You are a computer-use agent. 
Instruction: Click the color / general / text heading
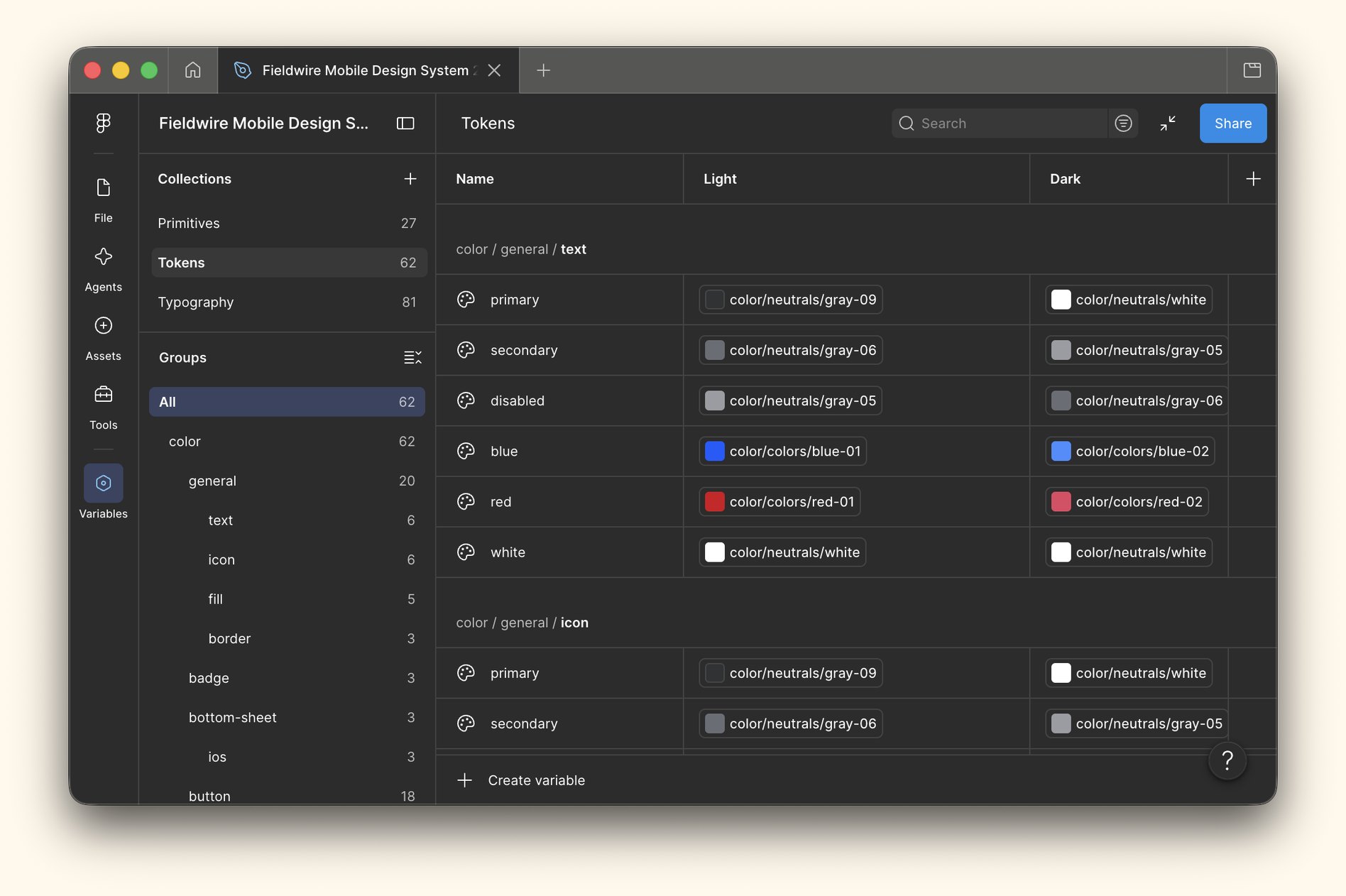point(521,249)
